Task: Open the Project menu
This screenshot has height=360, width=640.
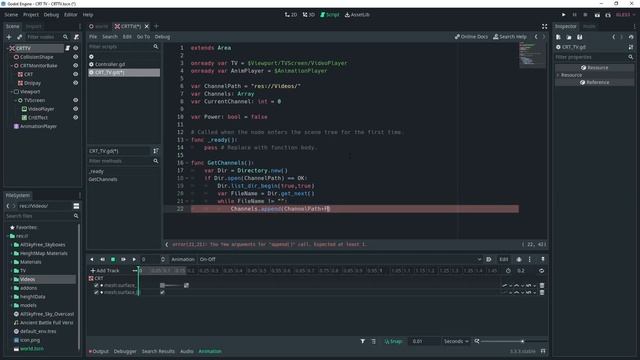Action: tap(31, 15)
